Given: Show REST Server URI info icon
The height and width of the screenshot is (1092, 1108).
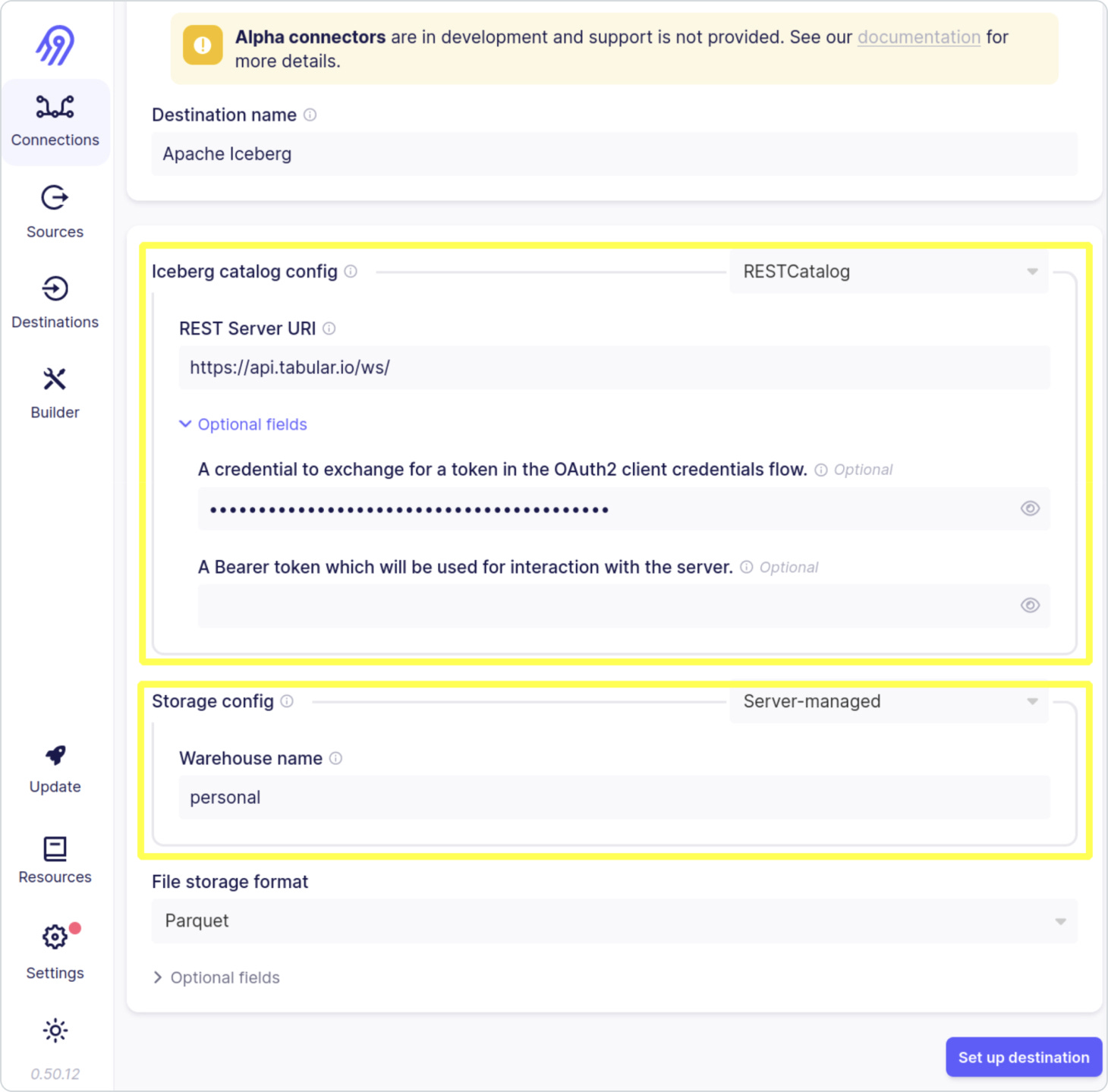Looking at the screenshot, I should point(329,328).
